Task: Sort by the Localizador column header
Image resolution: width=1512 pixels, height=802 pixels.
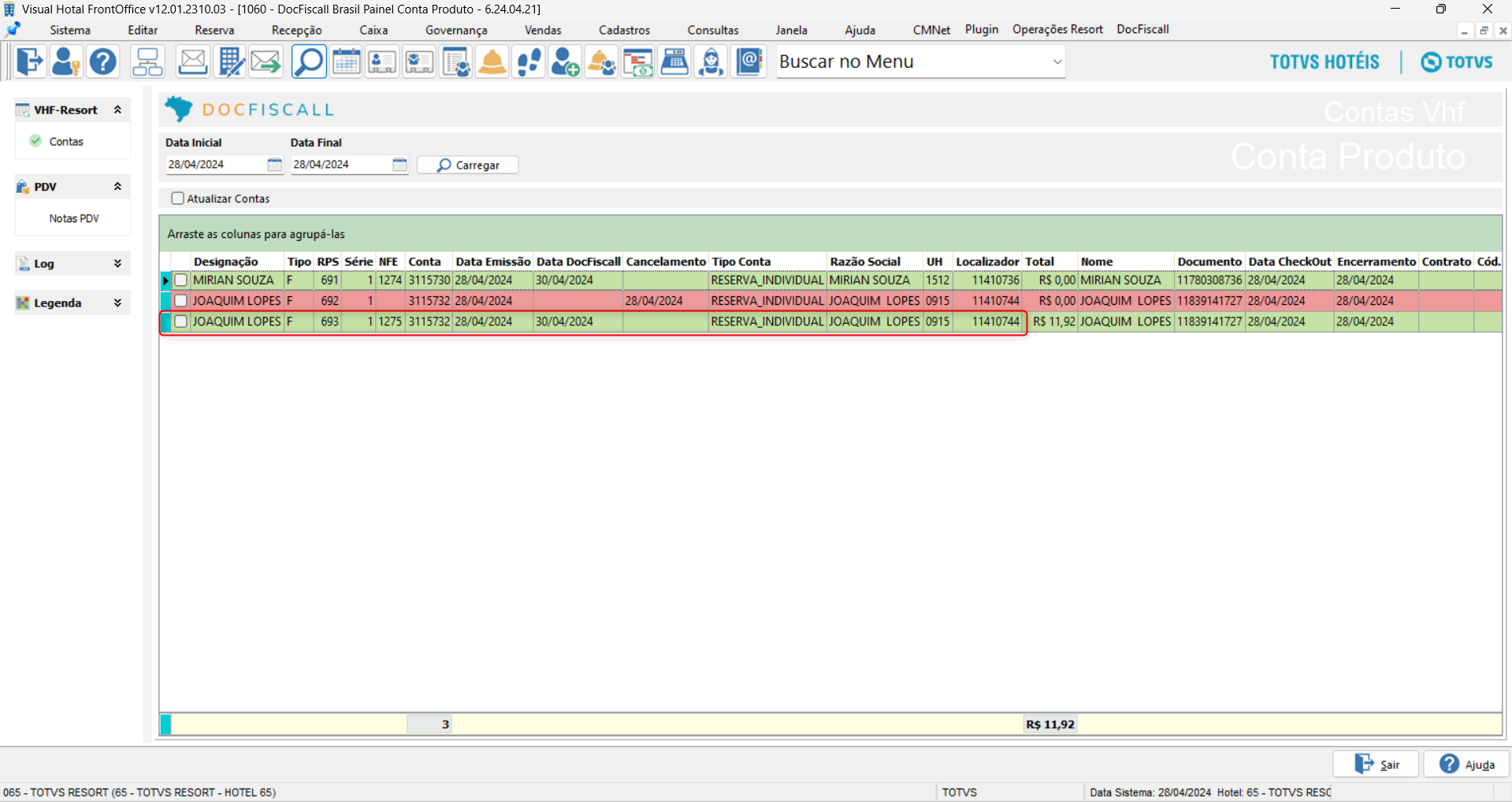Action: (x=987, y=262)
